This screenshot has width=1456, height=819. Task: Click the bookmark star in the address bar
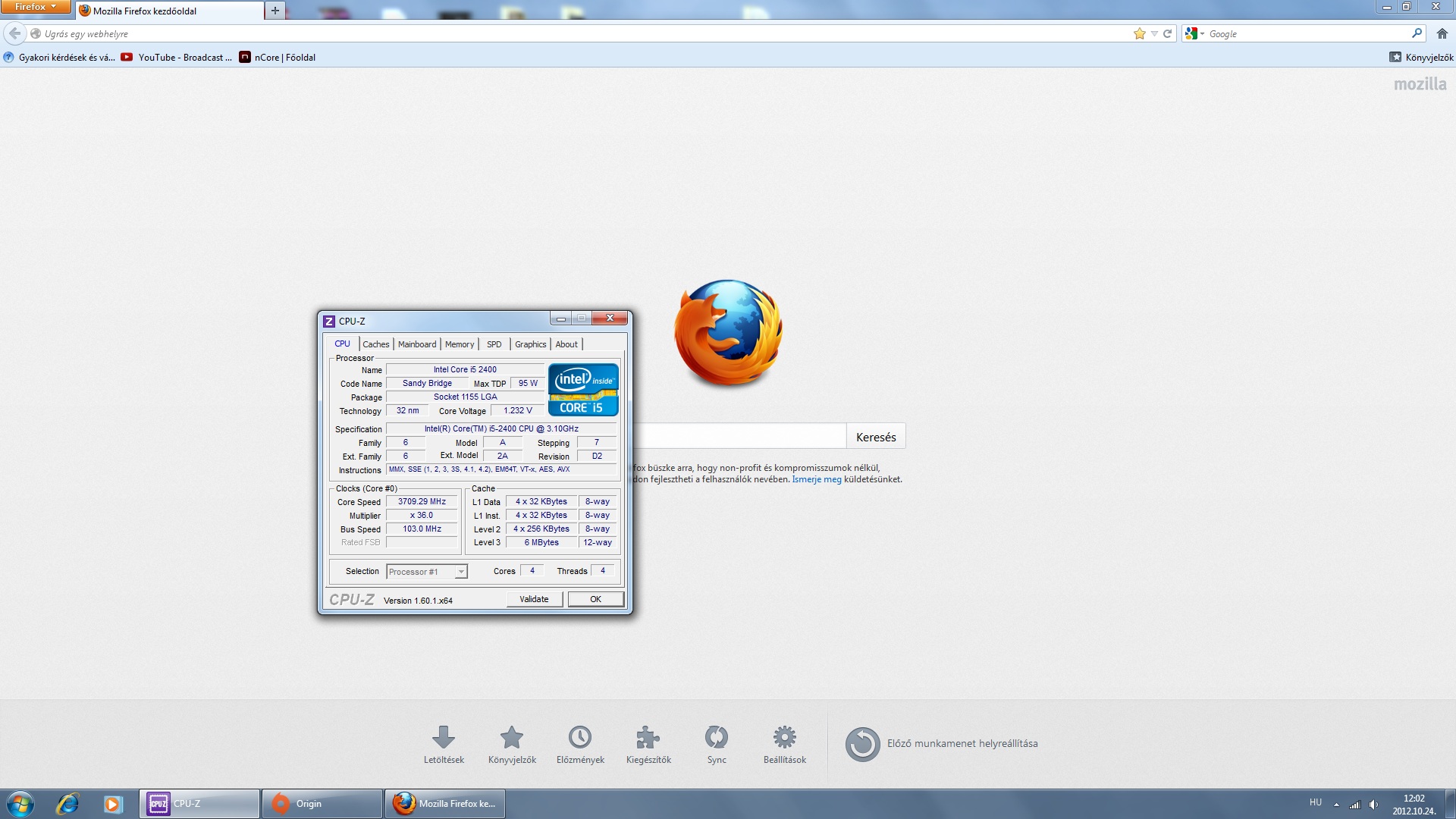(x=1139, y=33)
